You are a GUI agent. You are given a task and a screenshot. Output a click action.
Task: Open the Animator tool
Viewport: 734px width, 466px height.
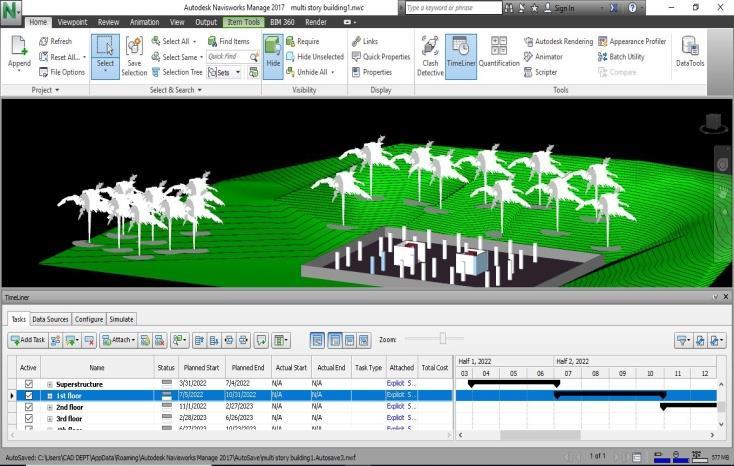click(543, 57)
